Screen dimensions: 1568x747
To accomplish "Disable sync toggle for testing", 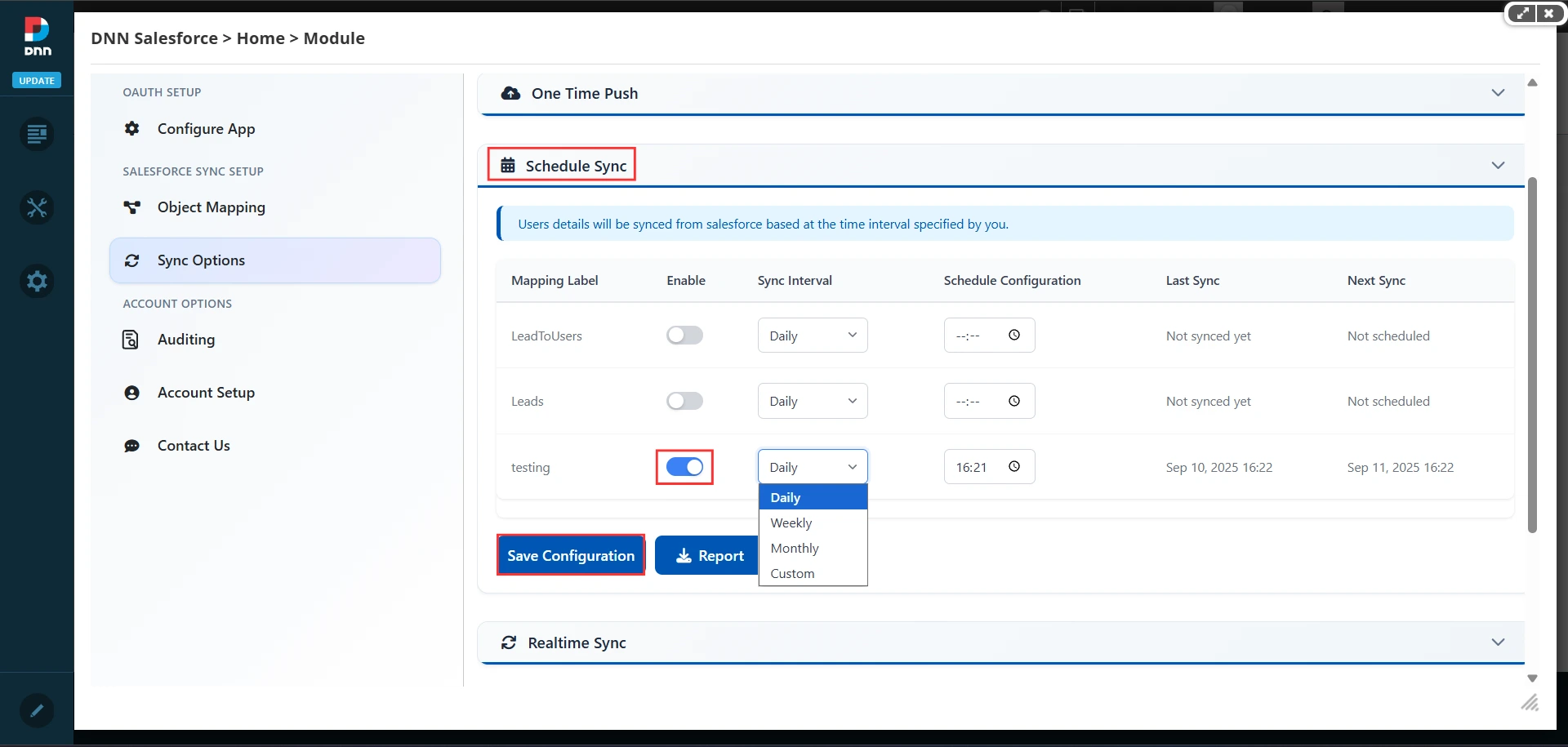I will coord(684,467).
